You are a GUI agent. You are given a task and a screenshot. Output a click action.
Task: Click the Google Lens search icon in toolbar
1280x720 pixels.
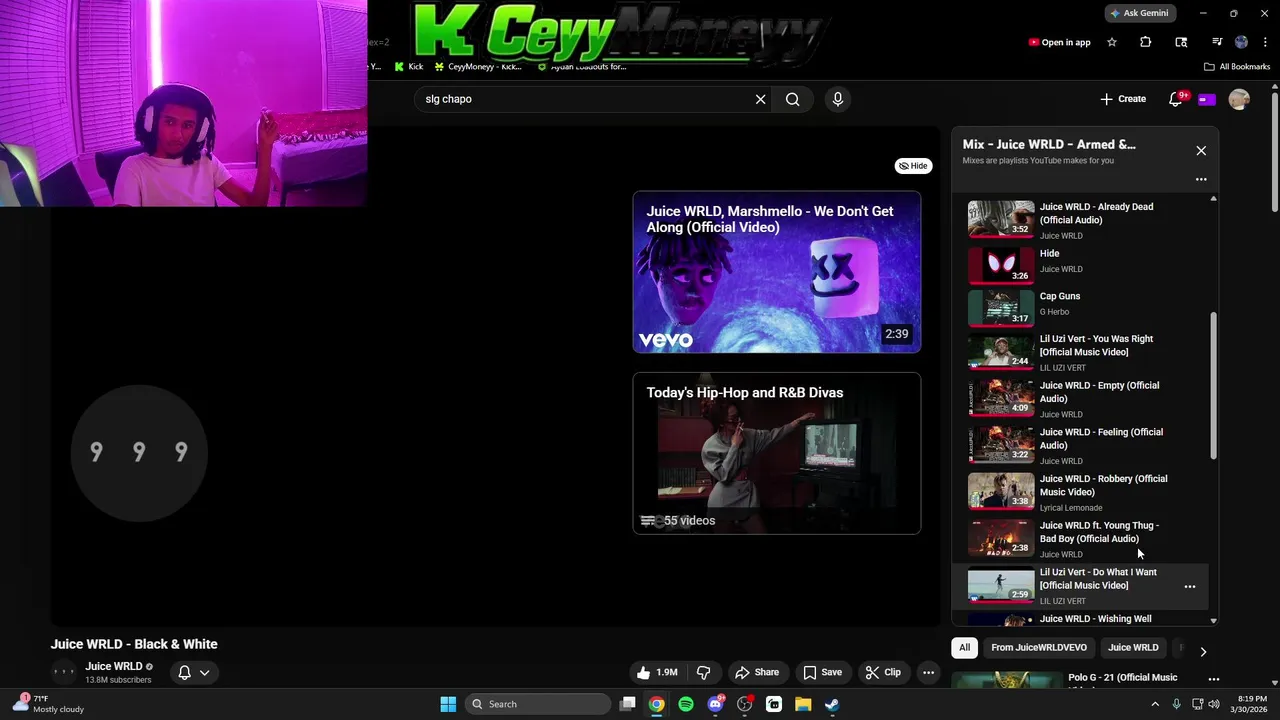pos(1181,42)
